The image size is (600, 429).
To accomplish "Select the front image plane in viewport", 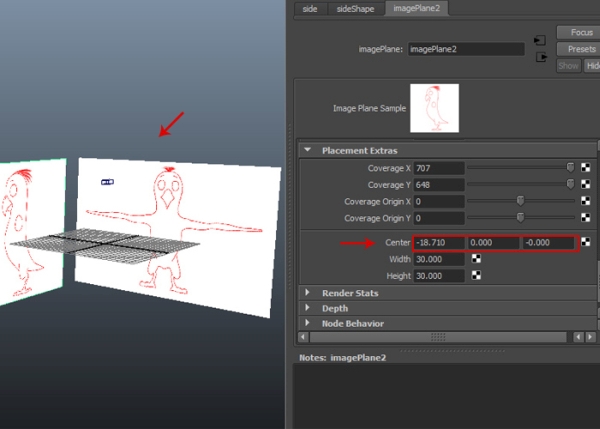I will 176,237.
